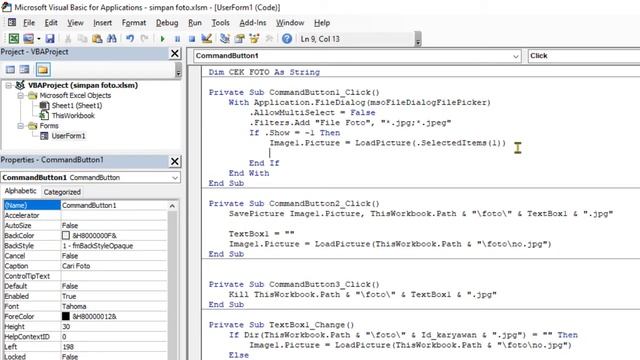Open the CommandButton1 object dropdown above code

(516, 56)
